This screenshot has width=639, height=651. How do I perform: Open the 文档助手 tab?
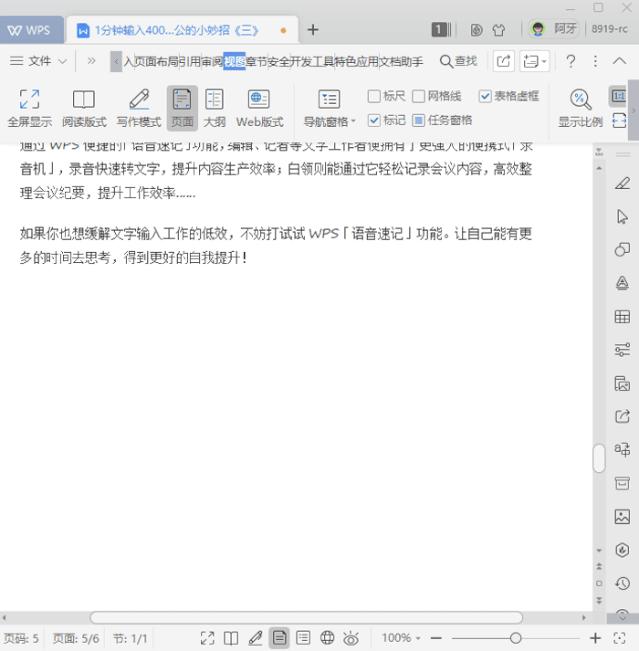401,61
